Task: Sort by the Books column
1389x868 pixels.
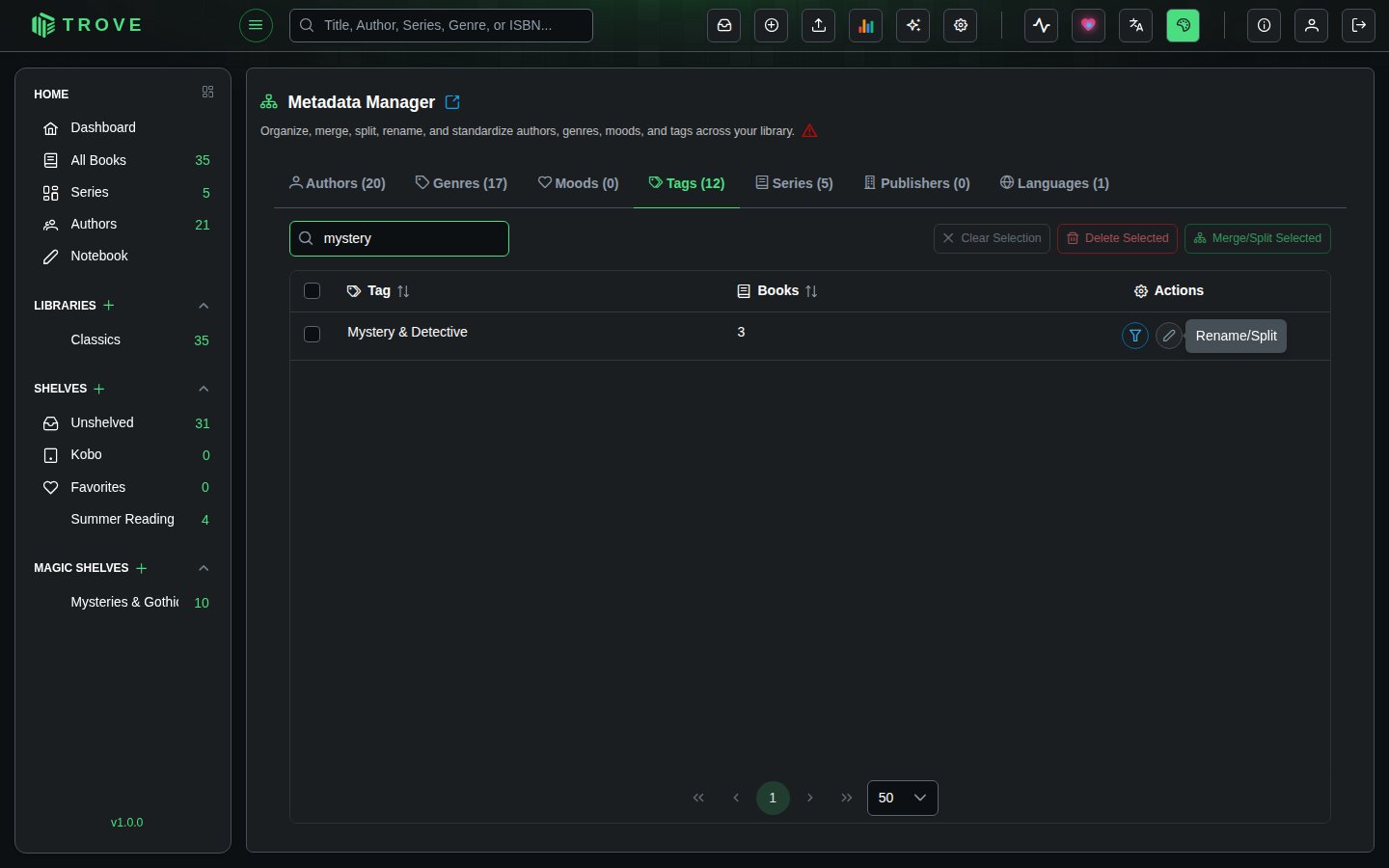Action: coord(811,291)
